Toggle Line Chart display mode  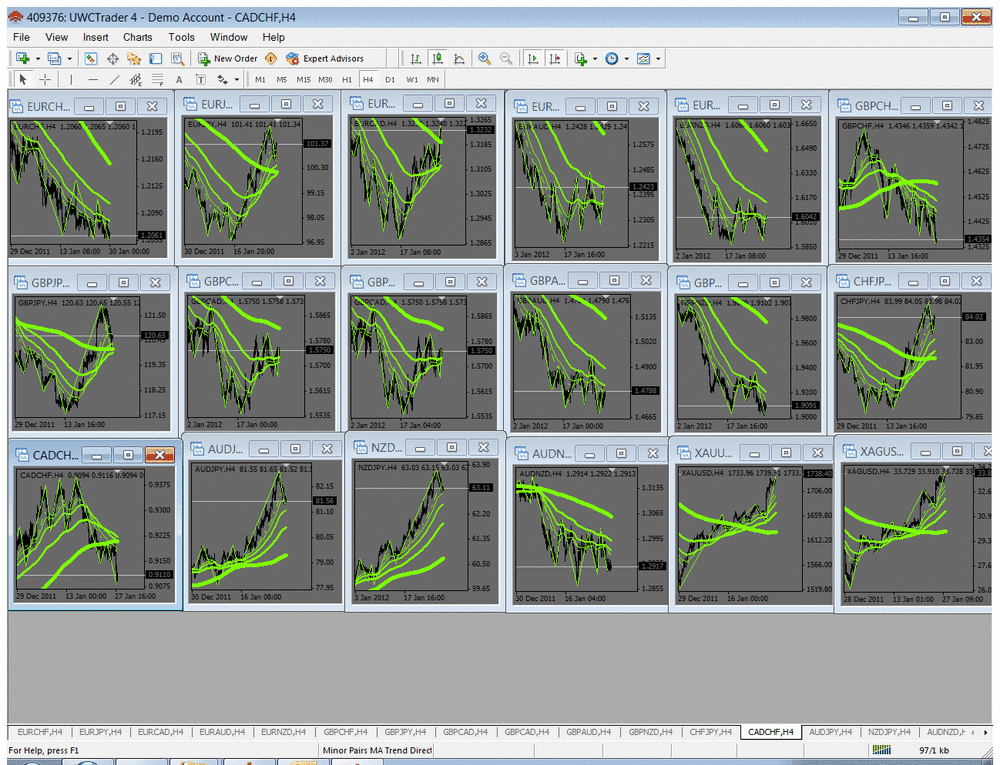coord(459,59)
